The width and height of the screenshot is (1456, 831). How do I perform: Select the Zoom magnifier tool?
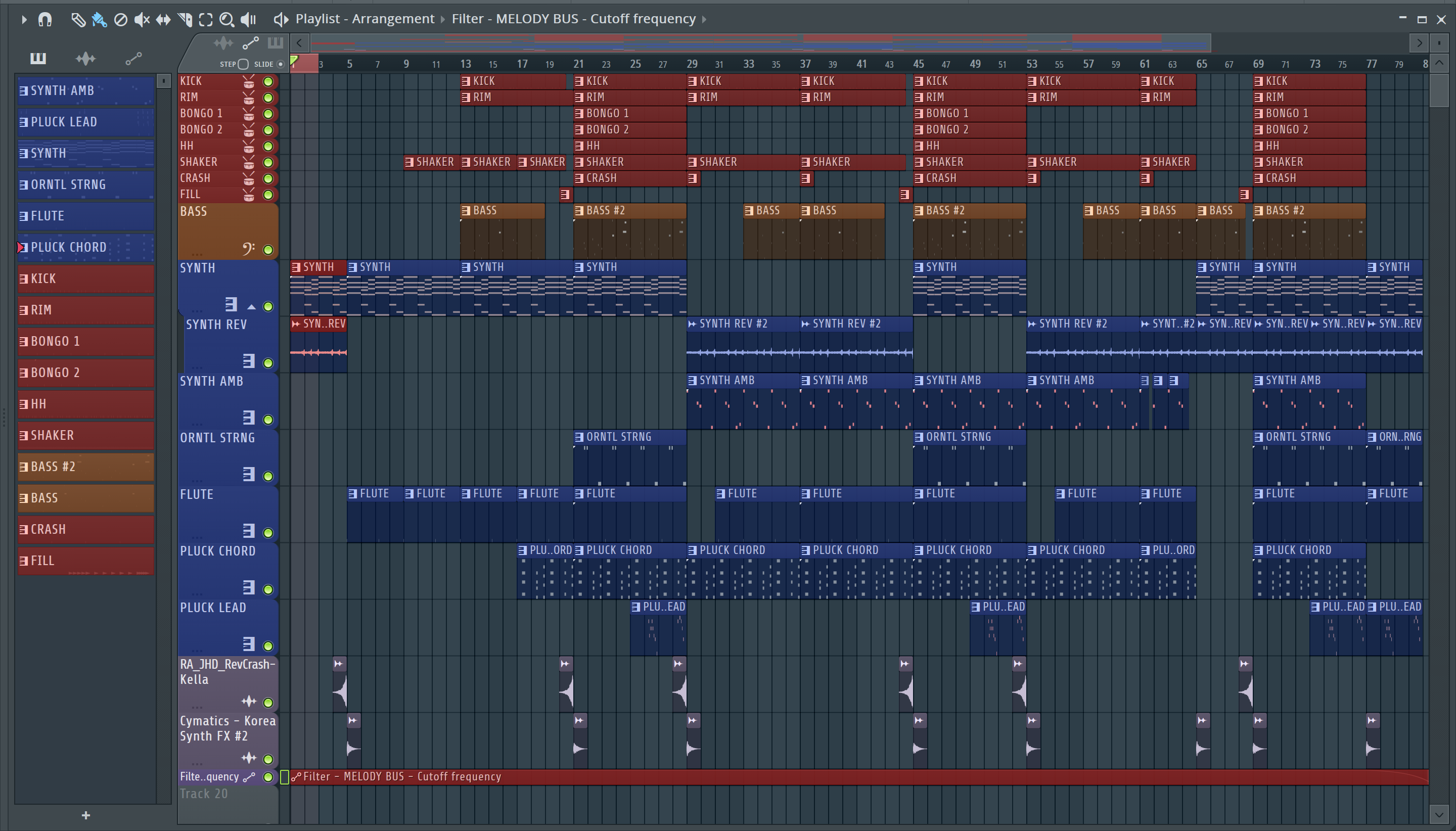(x=226, y=19)
